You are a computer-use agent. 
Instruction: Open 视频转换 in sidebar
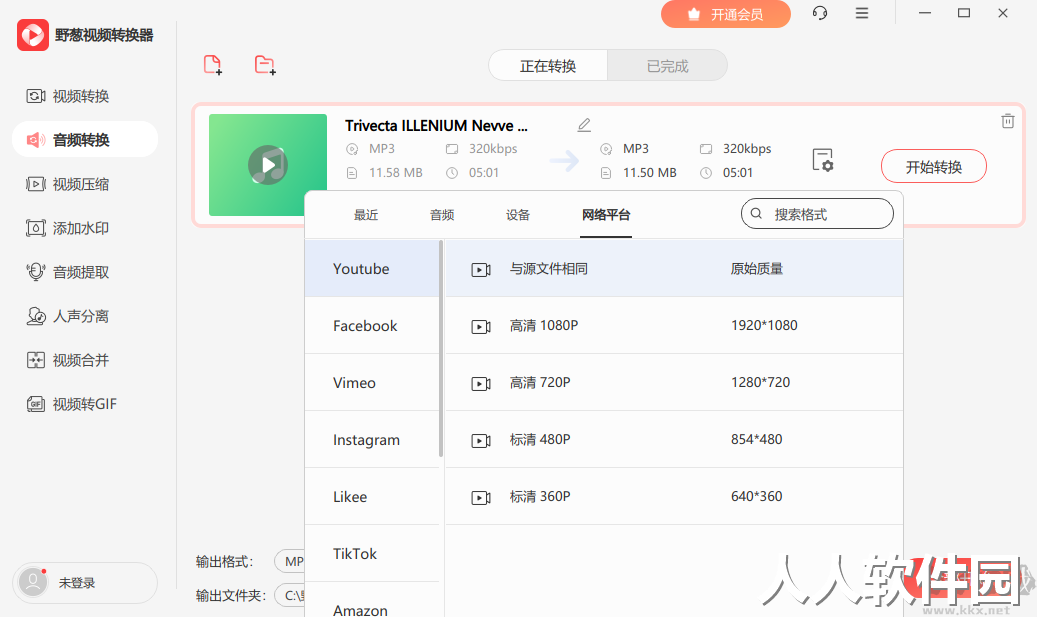[85, 97]
